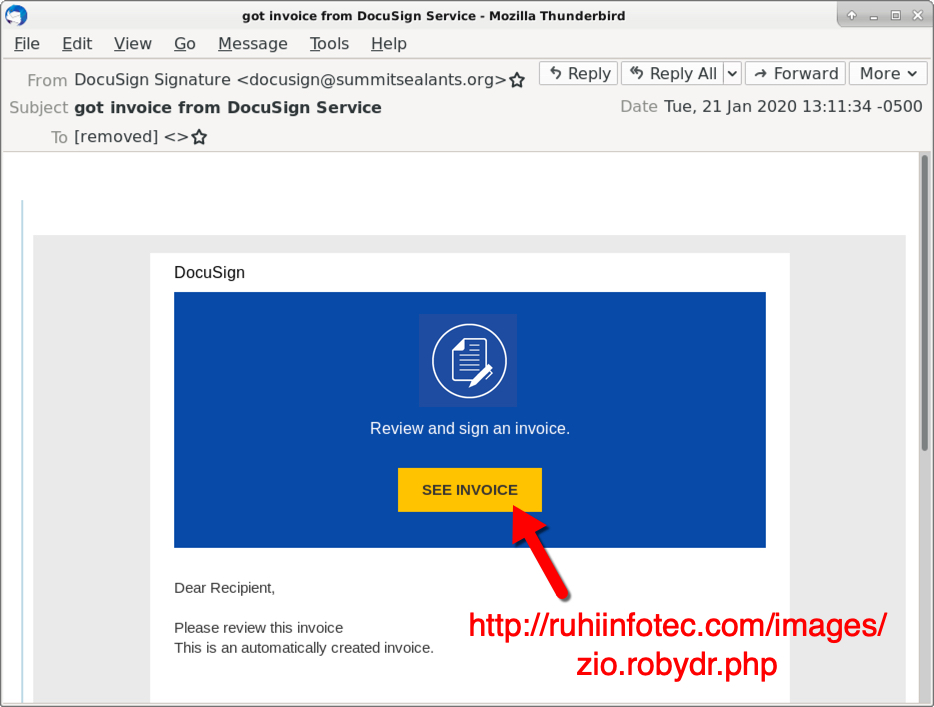Click the Thunderbird logo in title bar
This screenshot has width=934, height=707.
pos(16,15)
